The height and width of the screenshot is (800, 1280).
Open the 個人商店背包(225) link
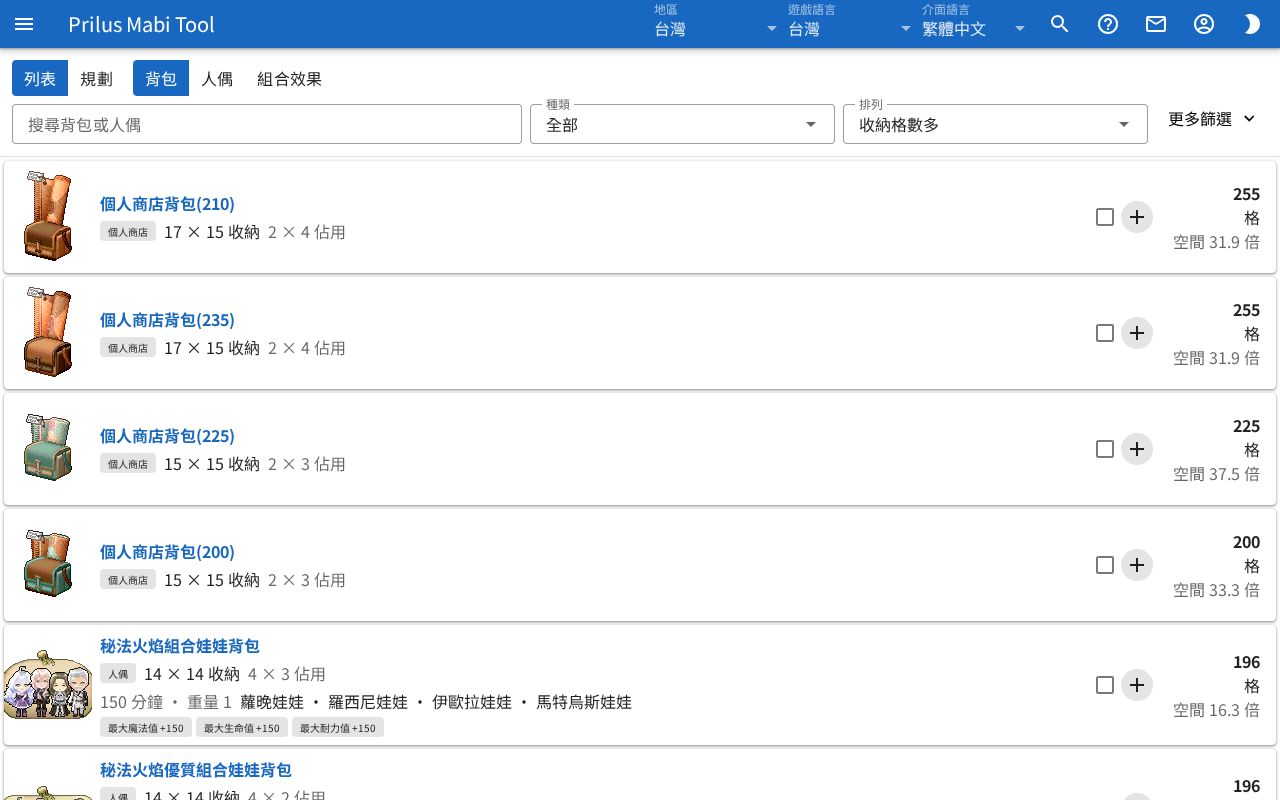(x=167, y=436)
